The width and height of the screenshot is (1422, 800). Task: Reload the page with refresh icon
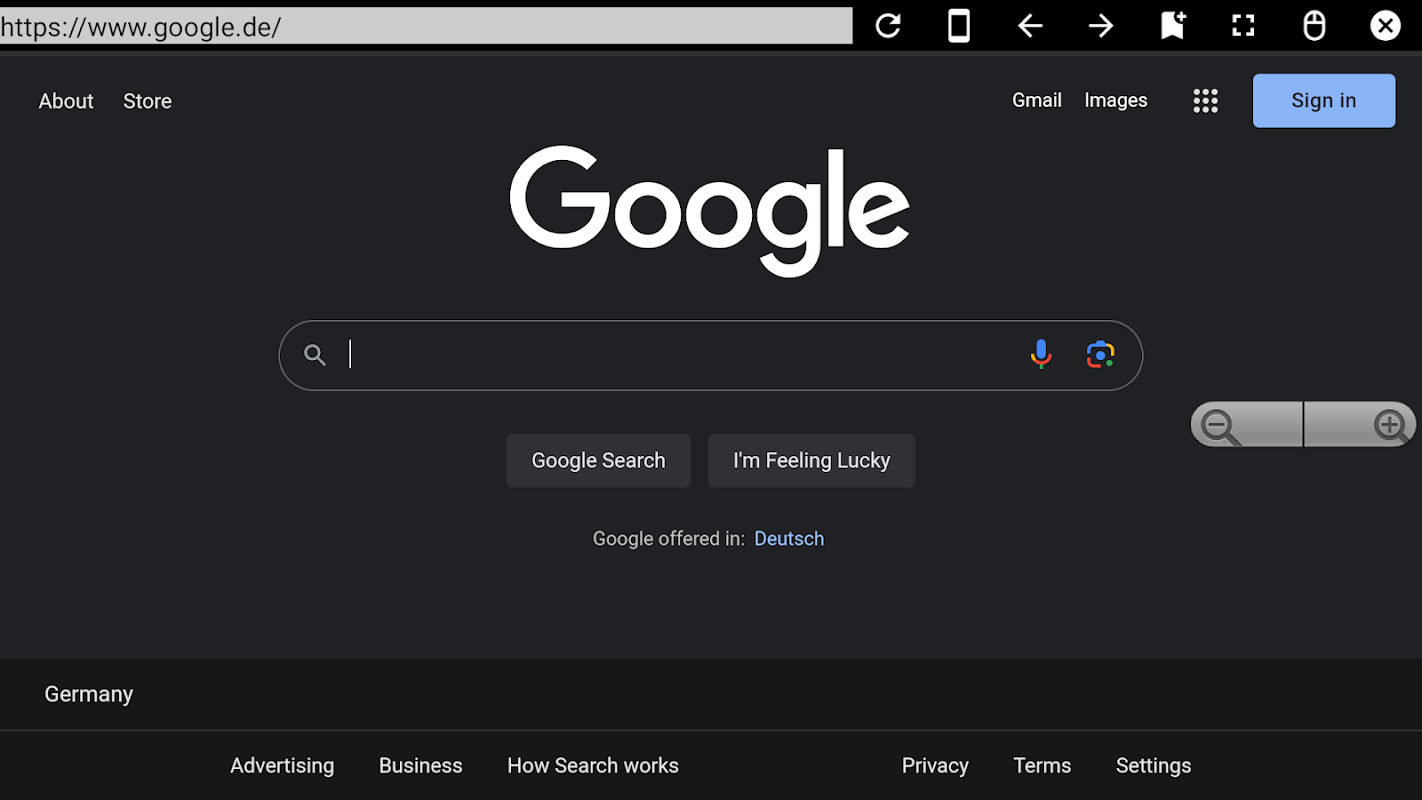[888, 26]
